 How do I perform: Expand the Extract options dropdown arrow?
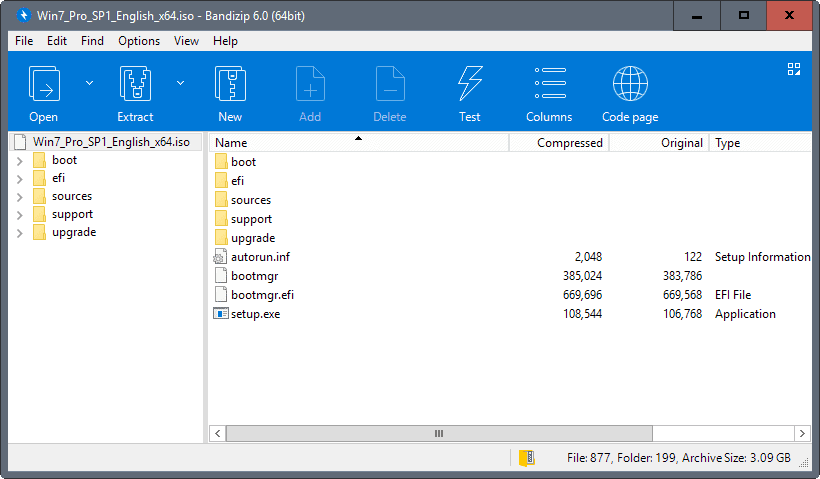180,83
